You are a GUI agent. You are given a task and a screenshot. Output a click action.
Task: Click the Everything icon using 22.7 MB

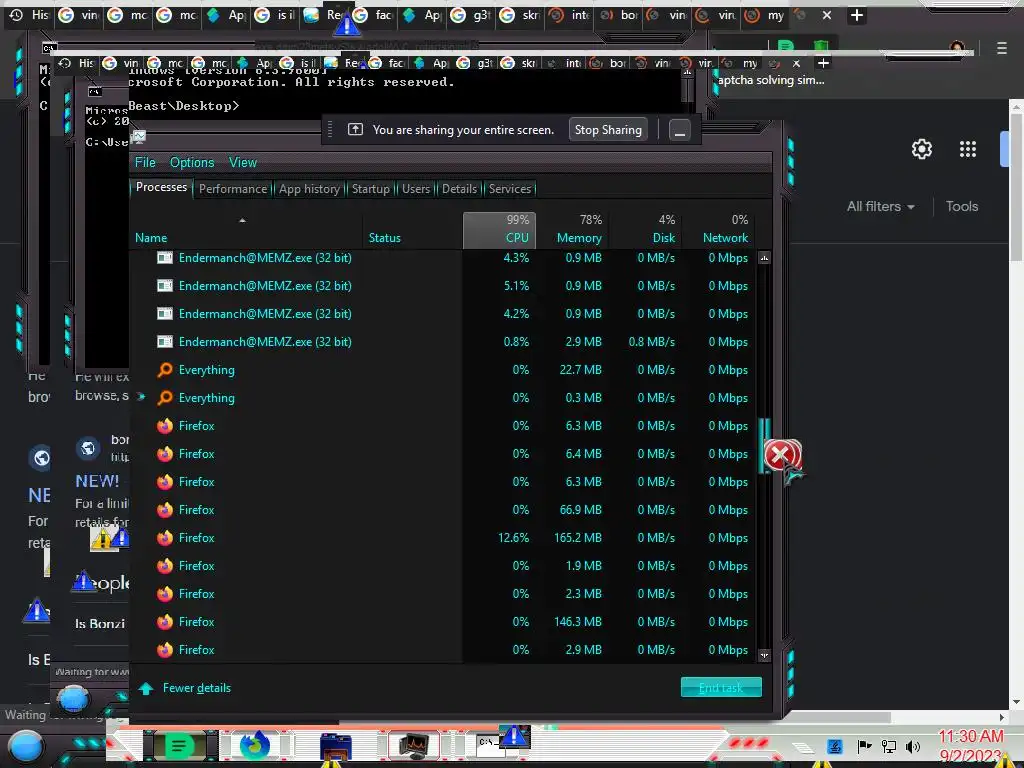[x=165, y=370]
